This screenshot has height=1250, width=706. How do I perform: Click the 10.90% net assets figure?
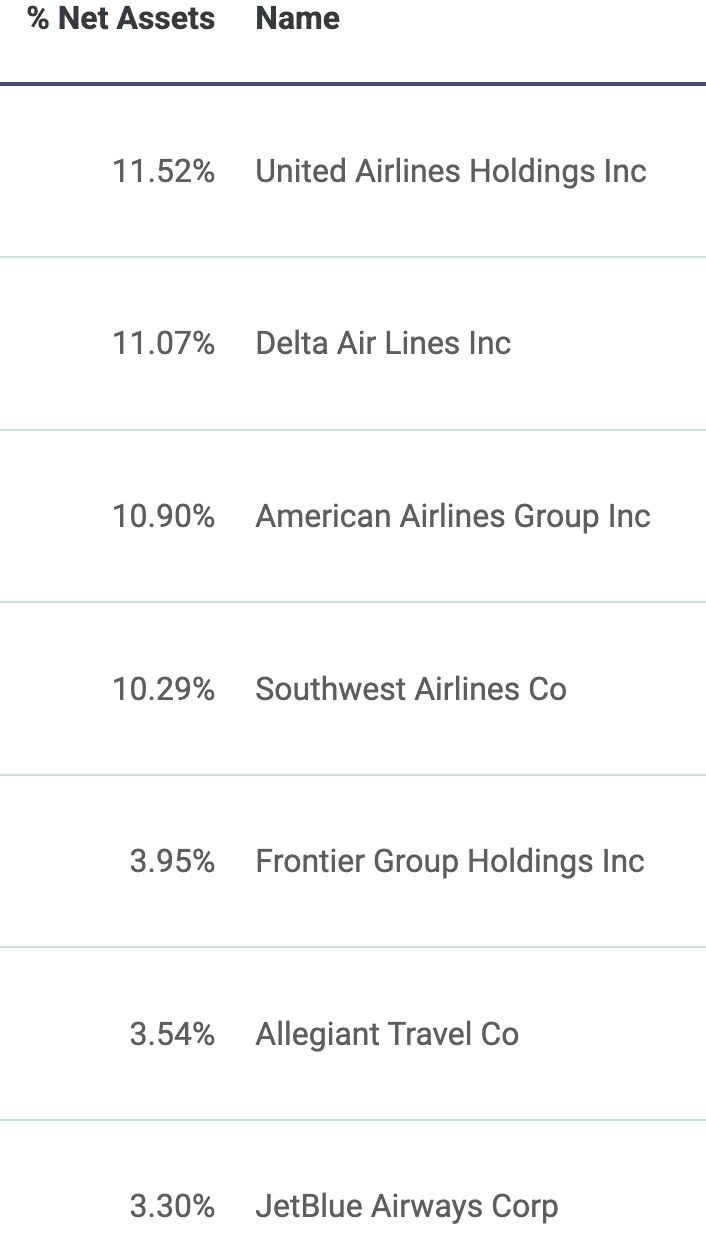pos(163,516)
